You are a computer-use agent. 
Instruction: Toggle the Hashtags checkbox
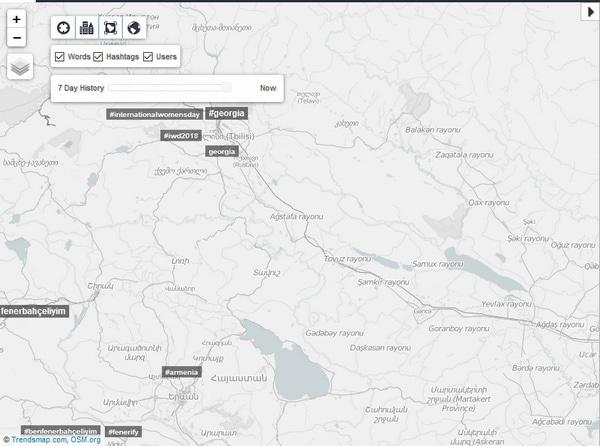click(x=98, y=57)
